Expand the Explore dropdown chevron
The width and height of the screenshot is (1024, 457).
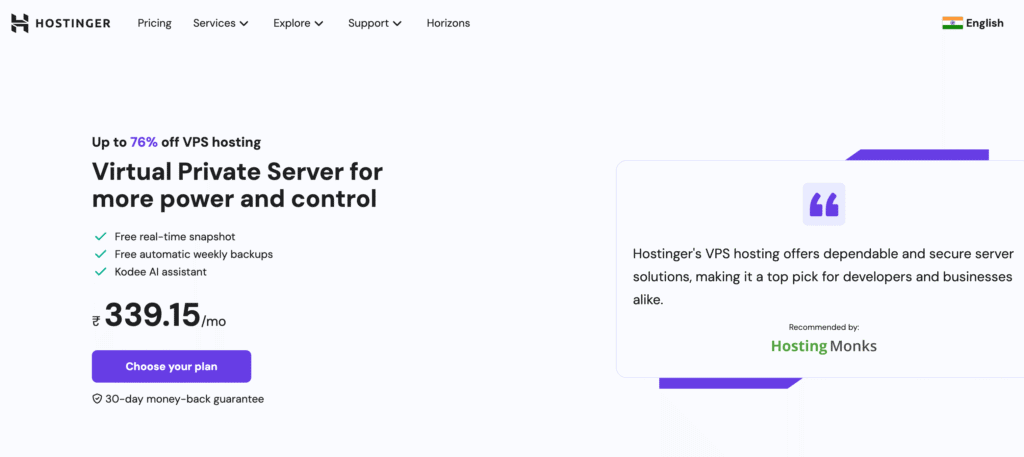(319, 24)
